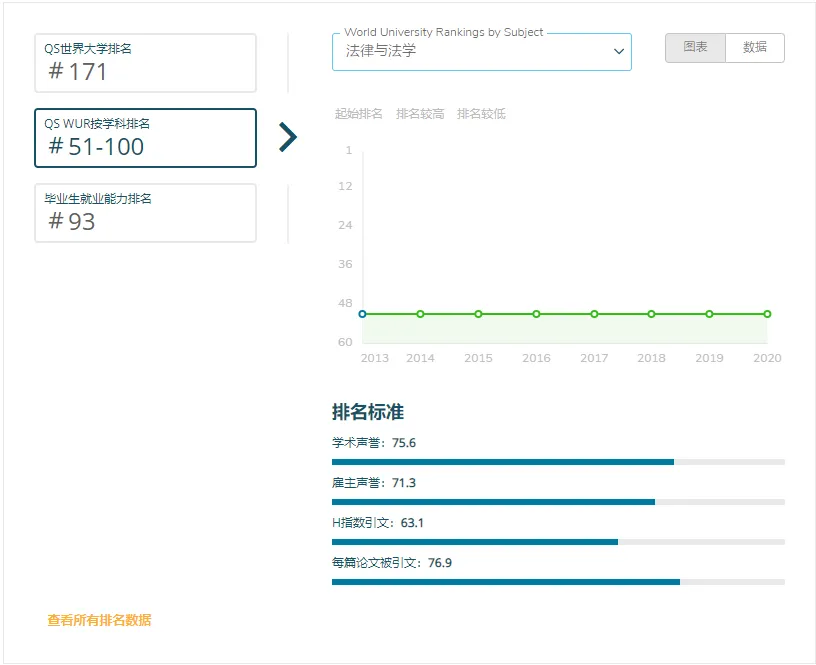Click the 2018 data point on chart
Viewport: 816px width, 665px height.
pyautogui.click(x=652, y=314)
